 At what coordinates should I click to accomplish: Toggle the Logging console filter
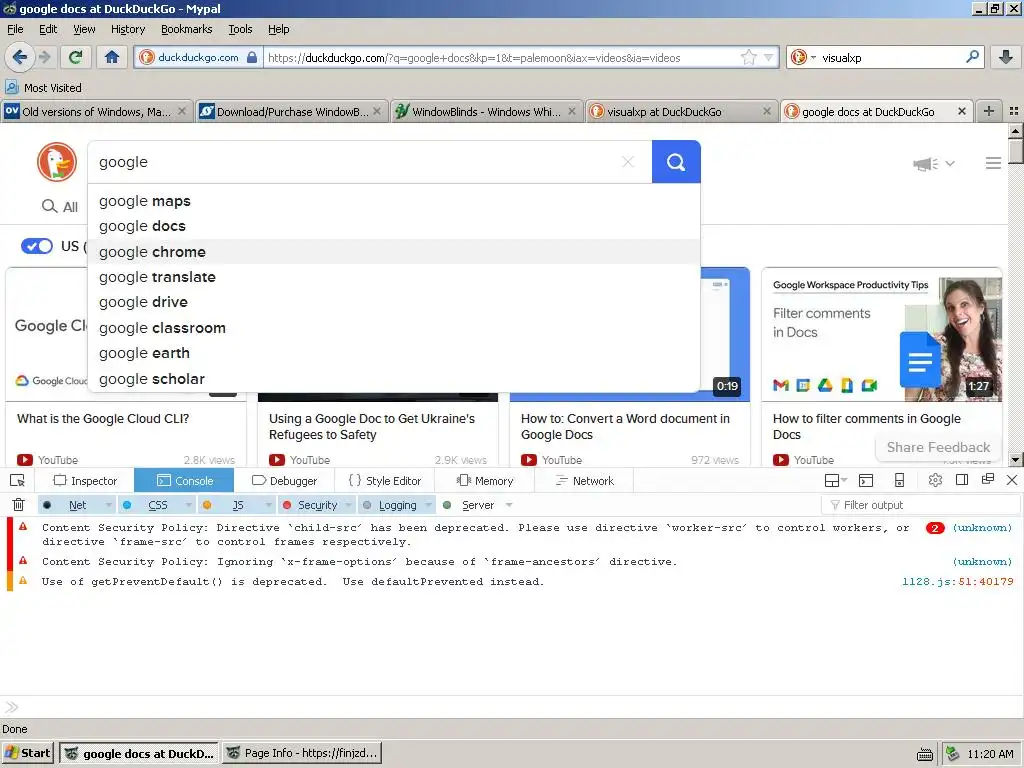point(391,505)
